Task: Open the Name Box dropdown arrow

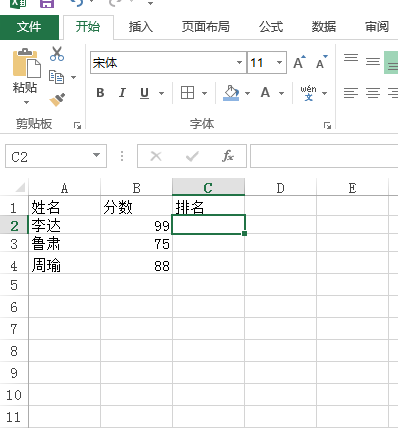Action: point(96,155)
